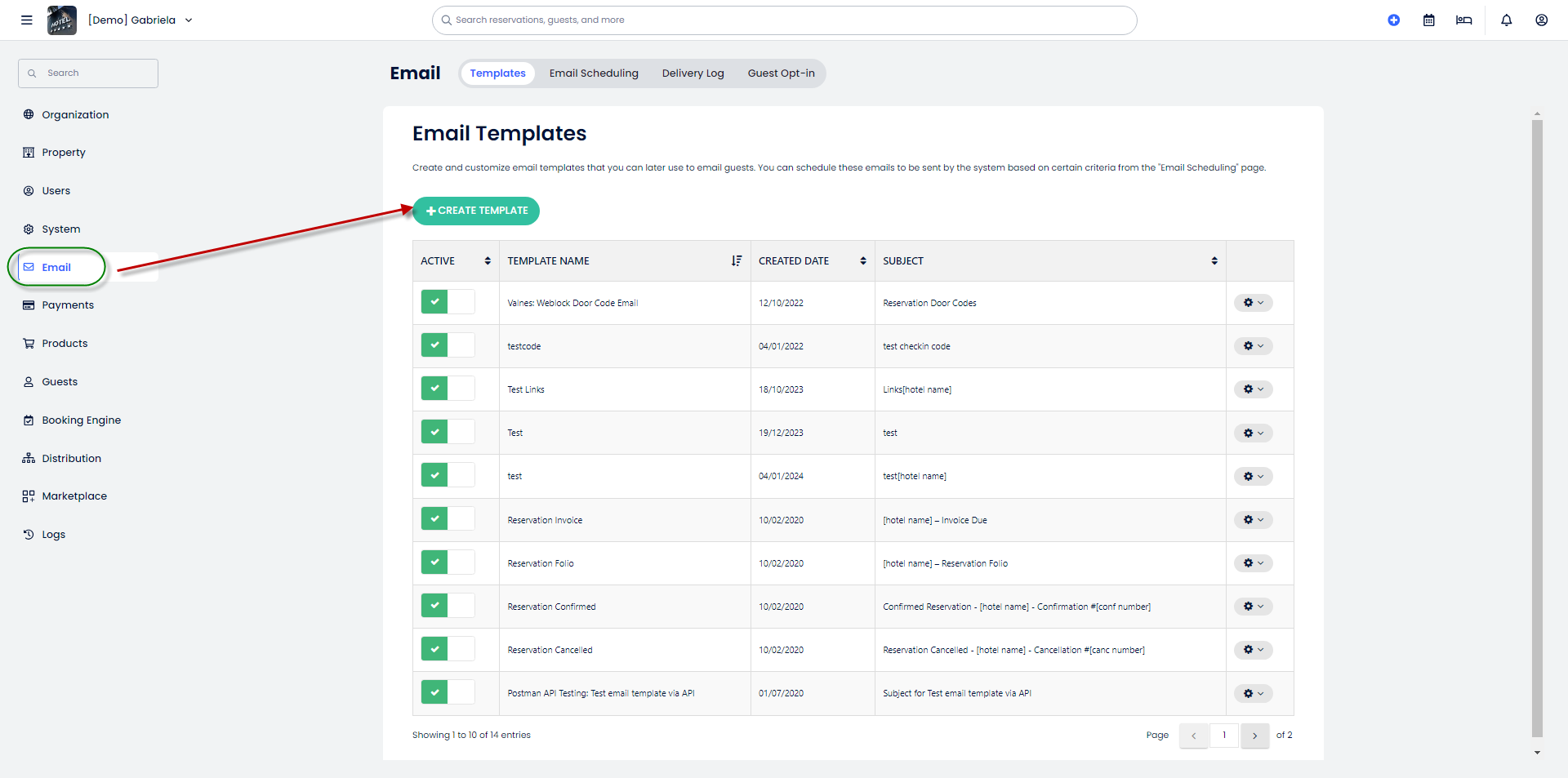Viewport: 1568px width, 778px height.
Task: Go to next page of templates
Action: 1254,736
